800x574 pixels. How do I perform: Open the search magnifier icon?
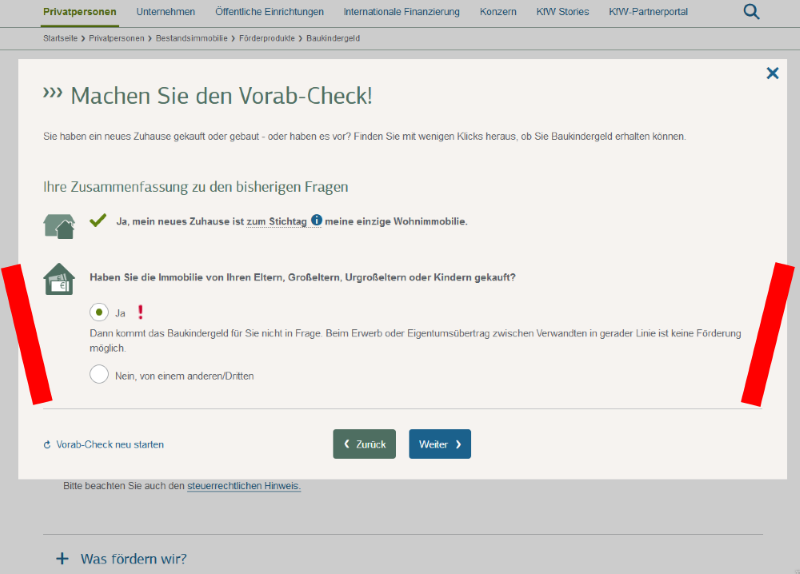click(x=751, y=12)
